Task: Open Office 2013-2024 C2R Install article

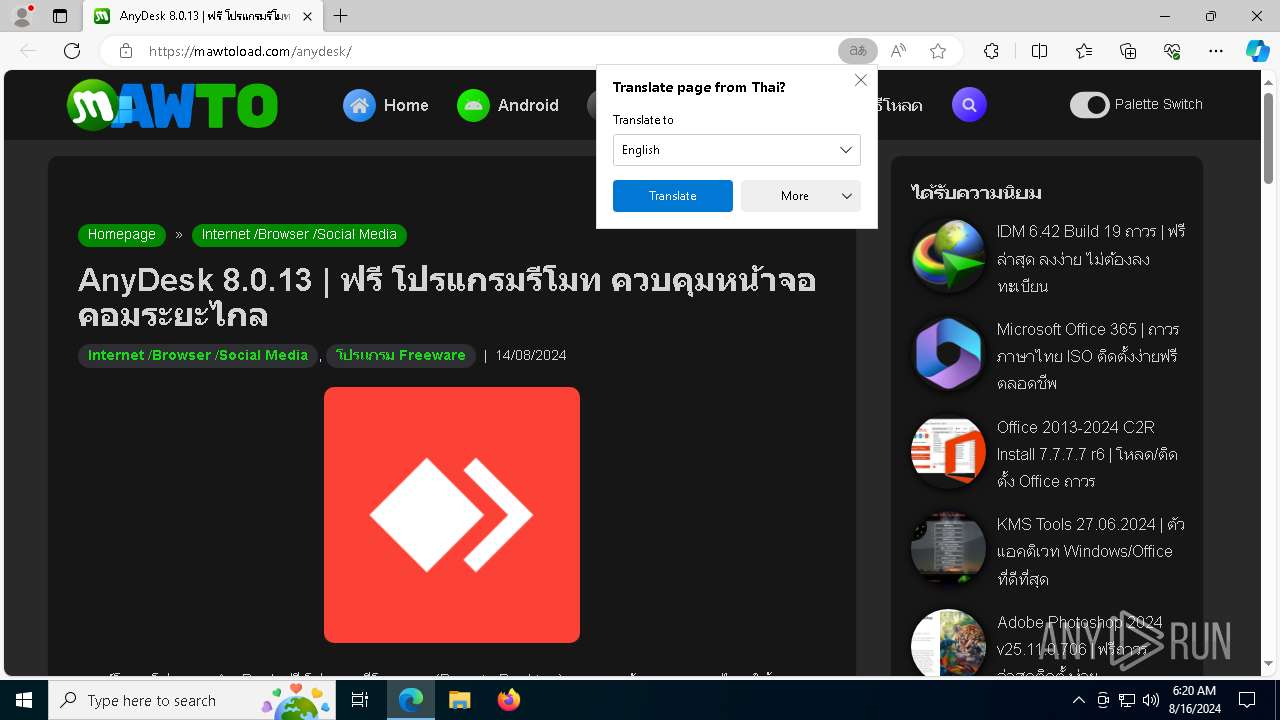Action: (x=1087, y=454)
